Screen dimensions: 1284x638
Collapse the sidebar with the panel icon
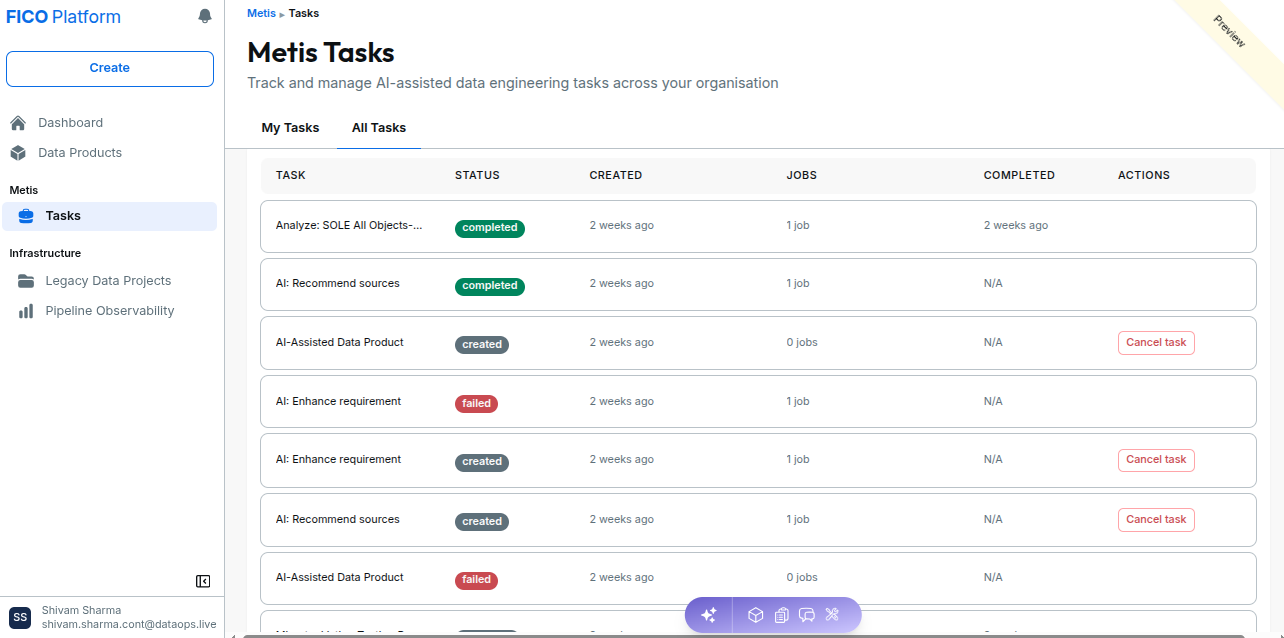tap(203, 581)
